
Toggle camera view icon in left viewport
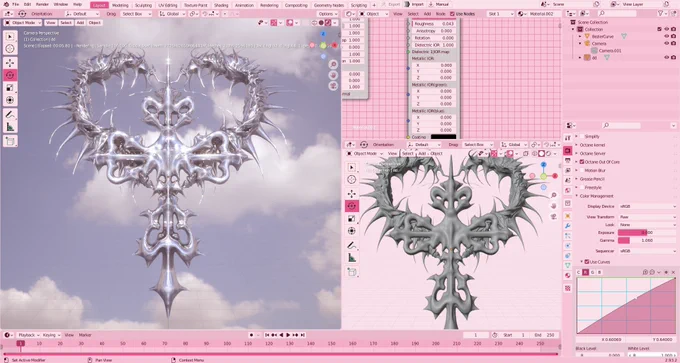click(333, 86)
